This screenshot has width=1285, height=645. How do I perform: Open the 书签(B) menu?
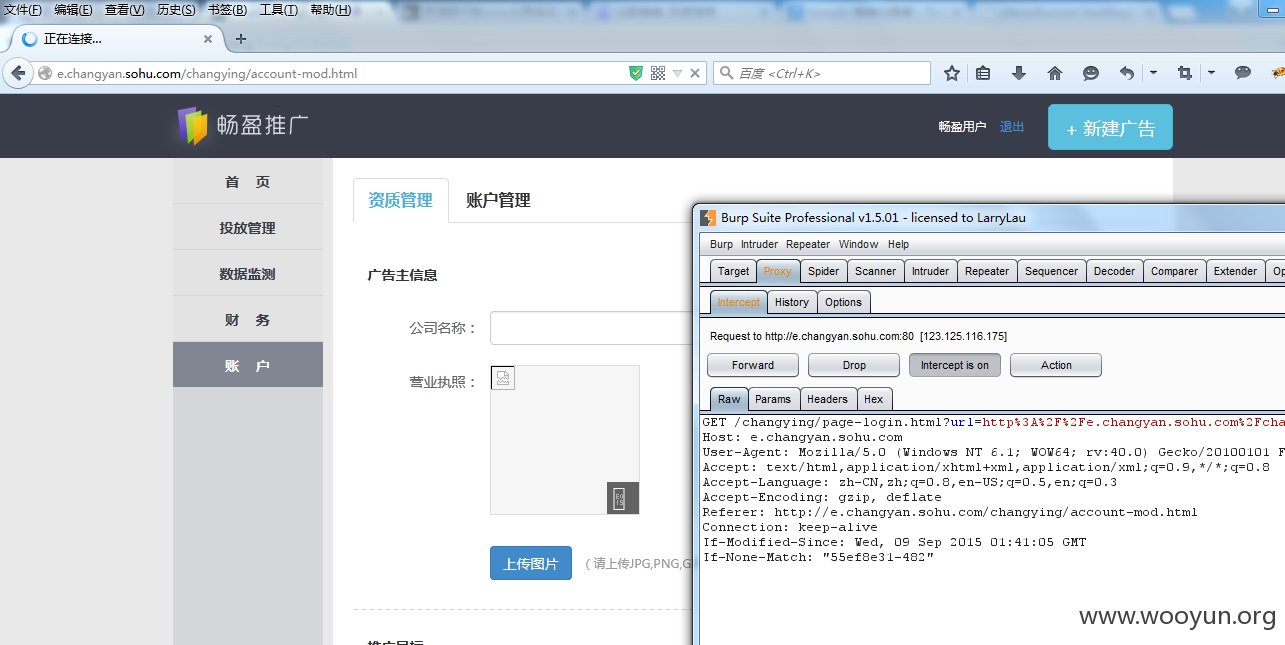point(227,10)
